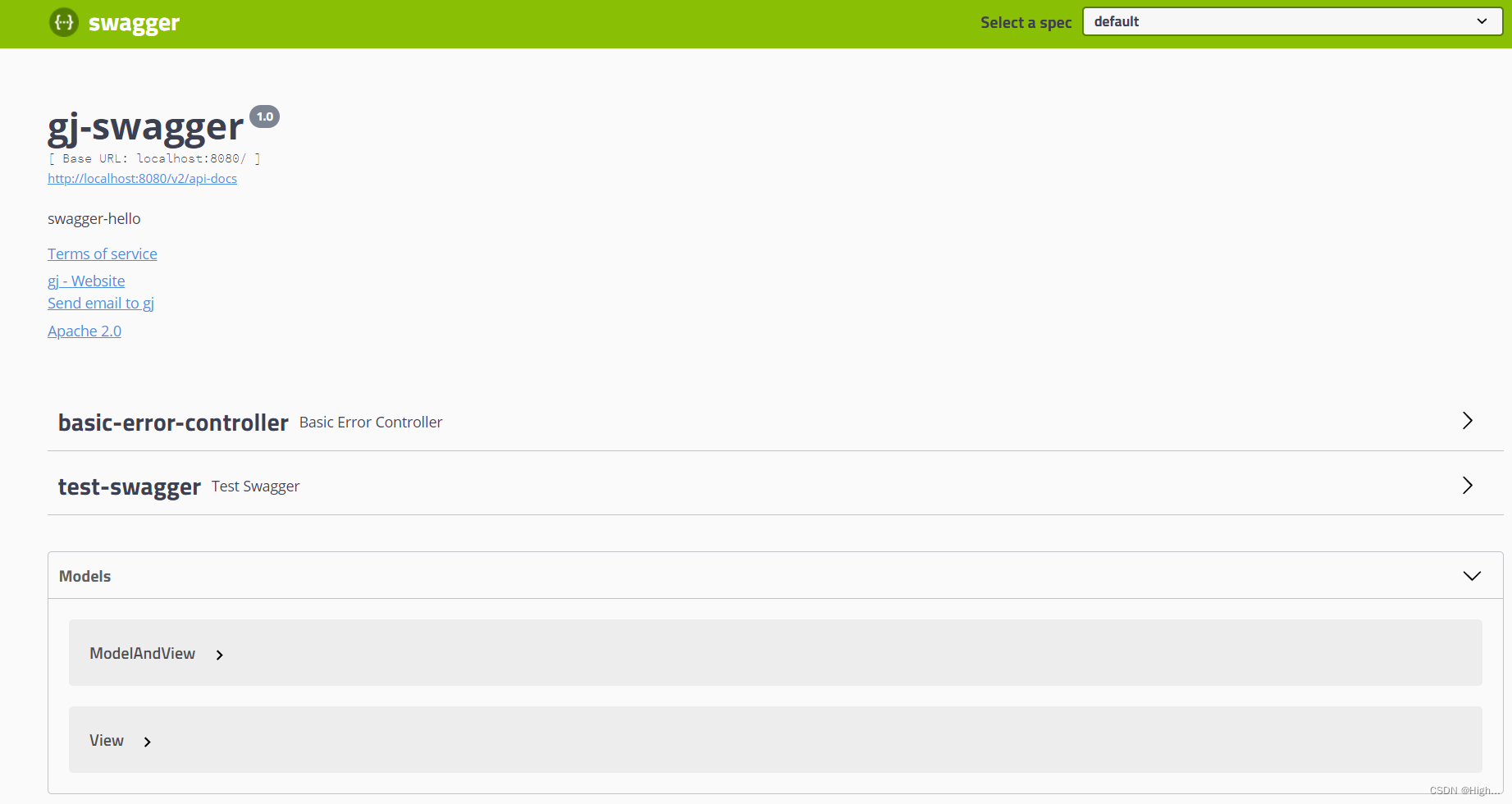Screen dimensions: 1512x804
Task: Expand the View model
Action: [106, 740]
